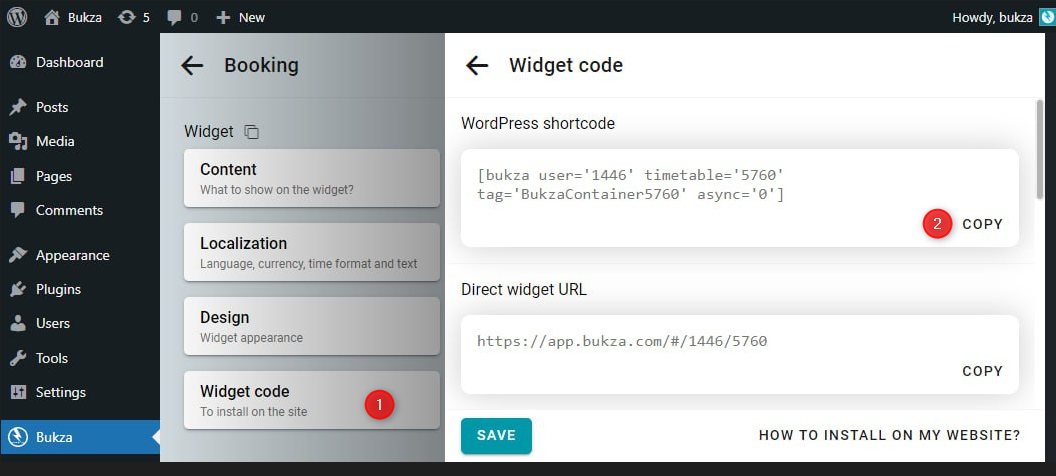Copy the direct widget URL
Screen dimensions: 1056x476
[x=982, y=371]
